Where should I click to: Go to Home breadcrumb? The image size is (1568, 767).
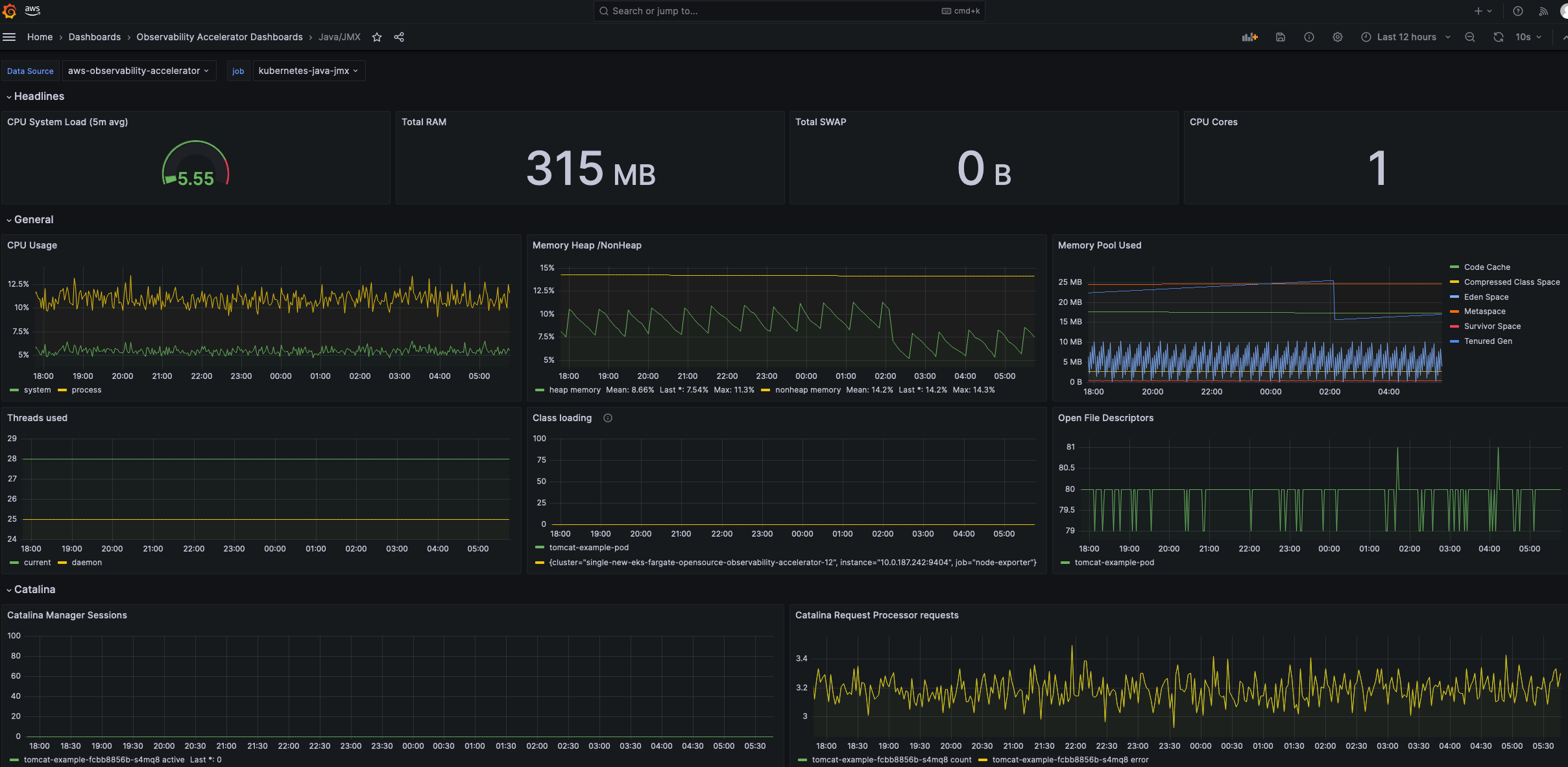pyautogui.click(x=40, y=37)
